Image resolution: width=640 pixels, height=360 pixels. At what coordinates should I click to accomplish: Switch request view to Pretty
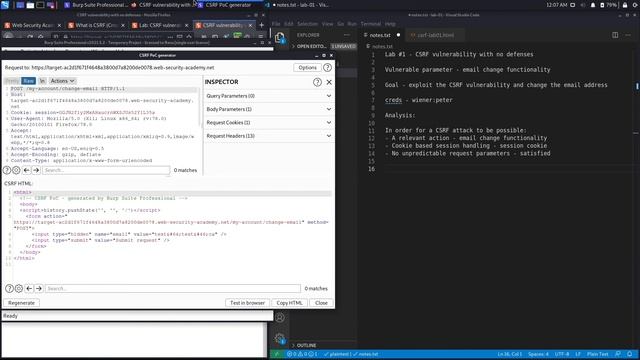tap(12, 81)
